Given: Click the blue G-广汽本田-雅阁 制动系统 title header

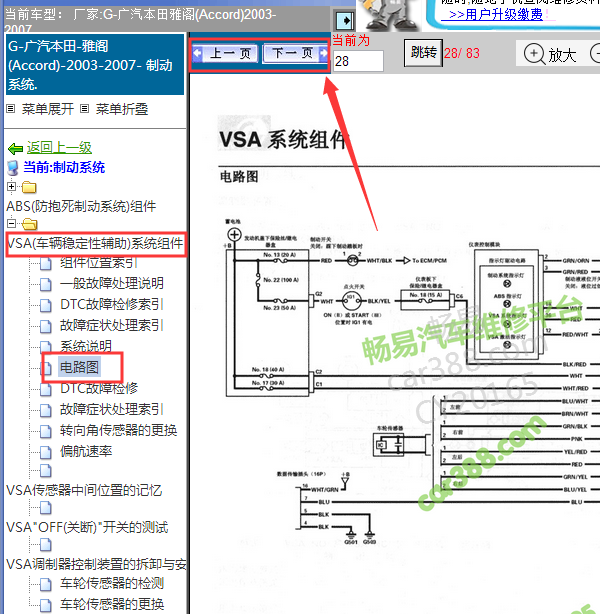Looking at the screenshot, I should [x=95, y=65].
